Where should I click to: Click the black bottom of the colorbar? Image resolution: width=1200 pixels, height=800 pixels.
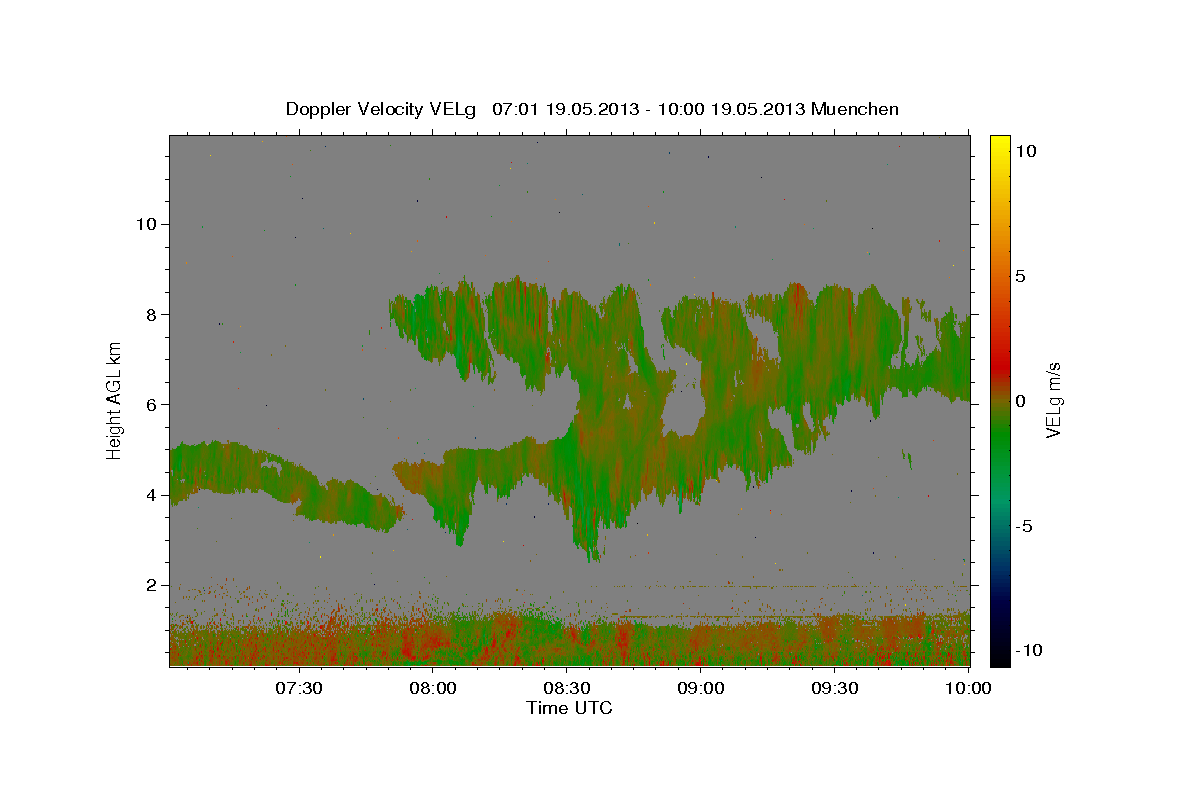coord(999,658)
